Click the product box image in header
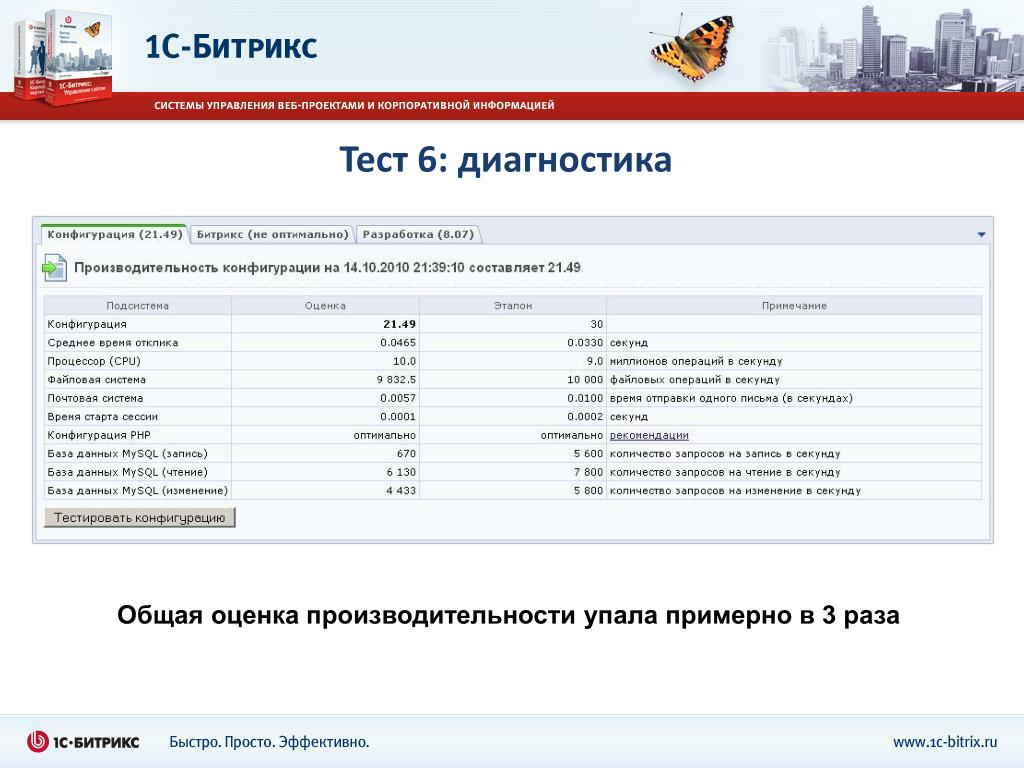Screen dimensions: 1024x768 coord(63,57)
